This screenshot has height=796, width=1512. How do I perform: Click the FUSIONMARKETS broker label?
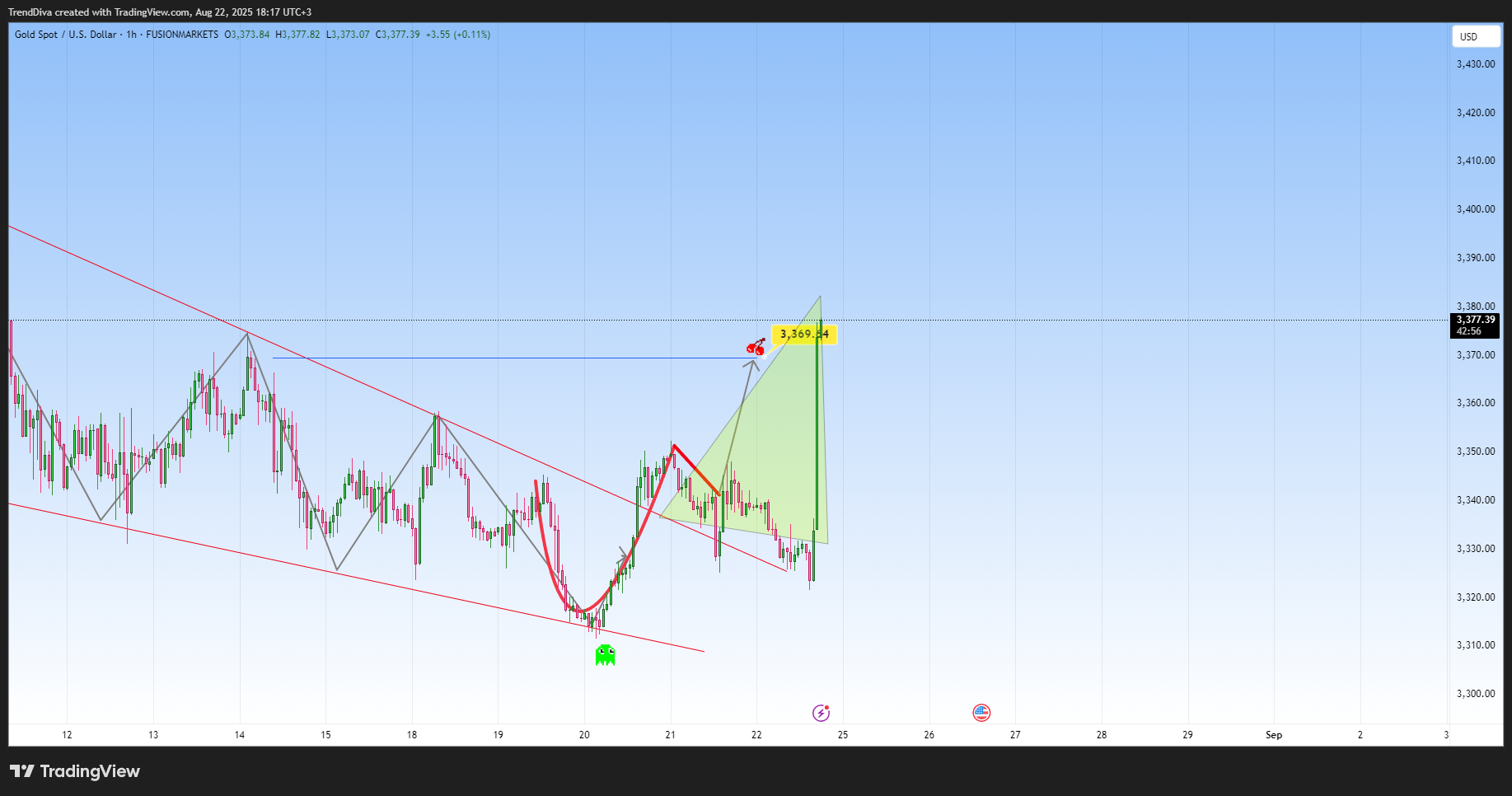[x=182, y=35]
